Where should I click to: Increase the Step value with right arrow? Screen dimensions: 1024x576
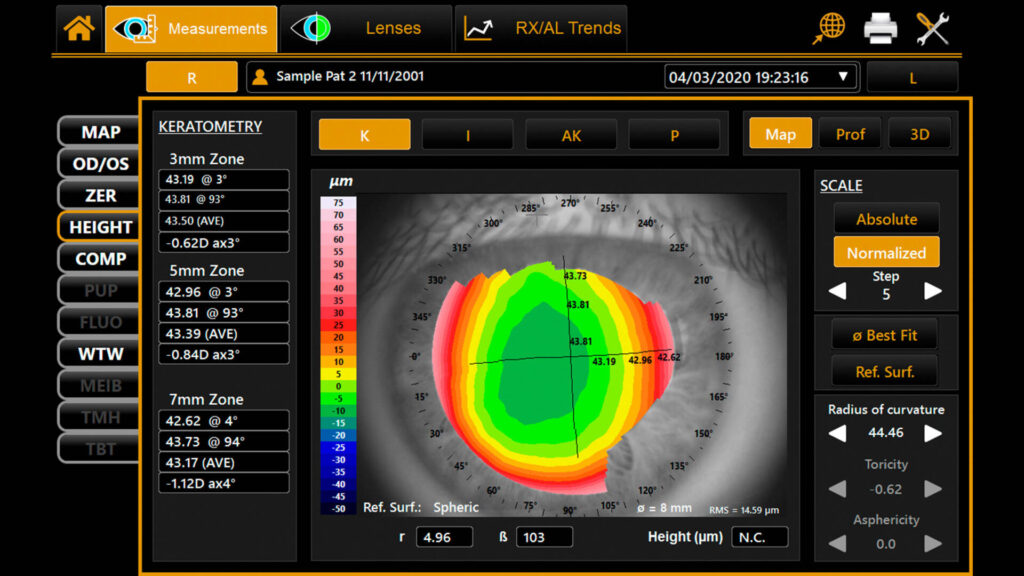pos(933,291)
